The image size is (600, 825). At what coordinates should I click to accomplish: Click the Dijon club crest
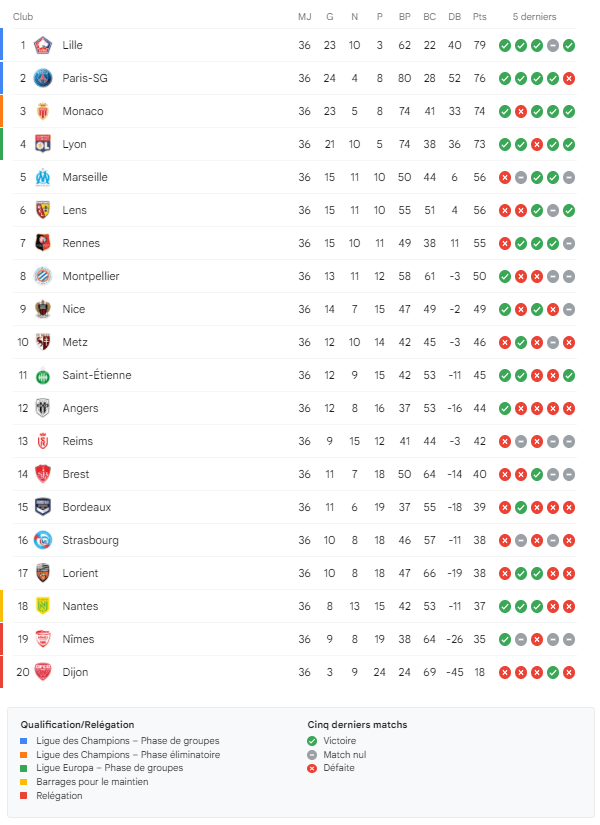coord(43,672)
